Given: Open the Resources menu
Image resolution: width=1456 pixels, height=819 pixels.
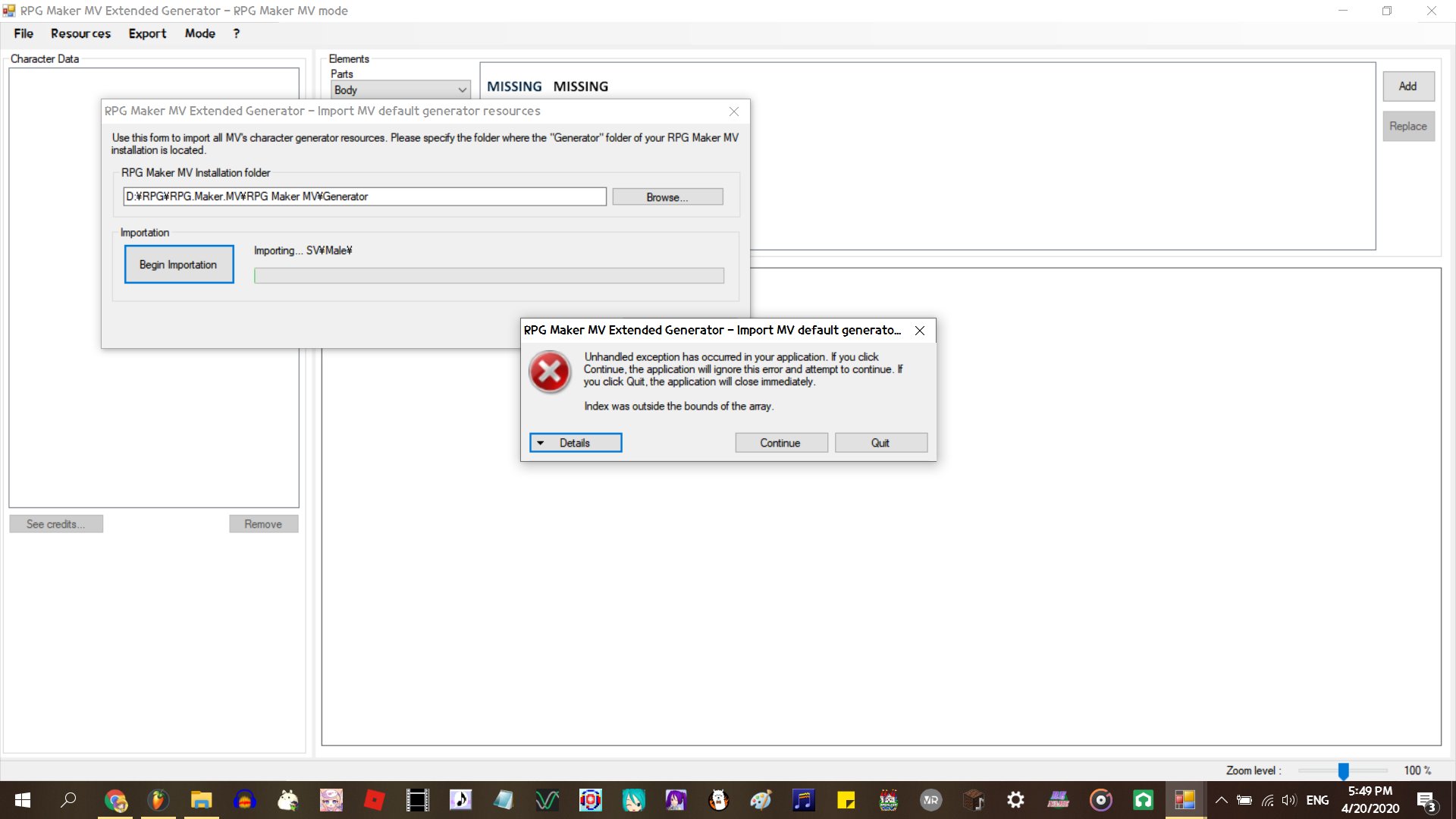Looking at the screenshot, I should (x=80, y=33).
